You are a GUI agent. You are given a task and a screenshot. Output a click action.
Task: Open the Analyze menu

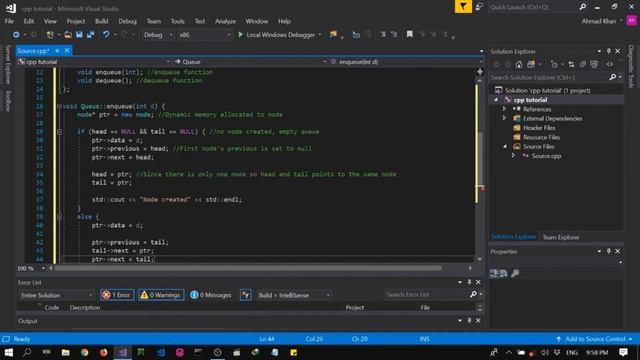[225, 21]
